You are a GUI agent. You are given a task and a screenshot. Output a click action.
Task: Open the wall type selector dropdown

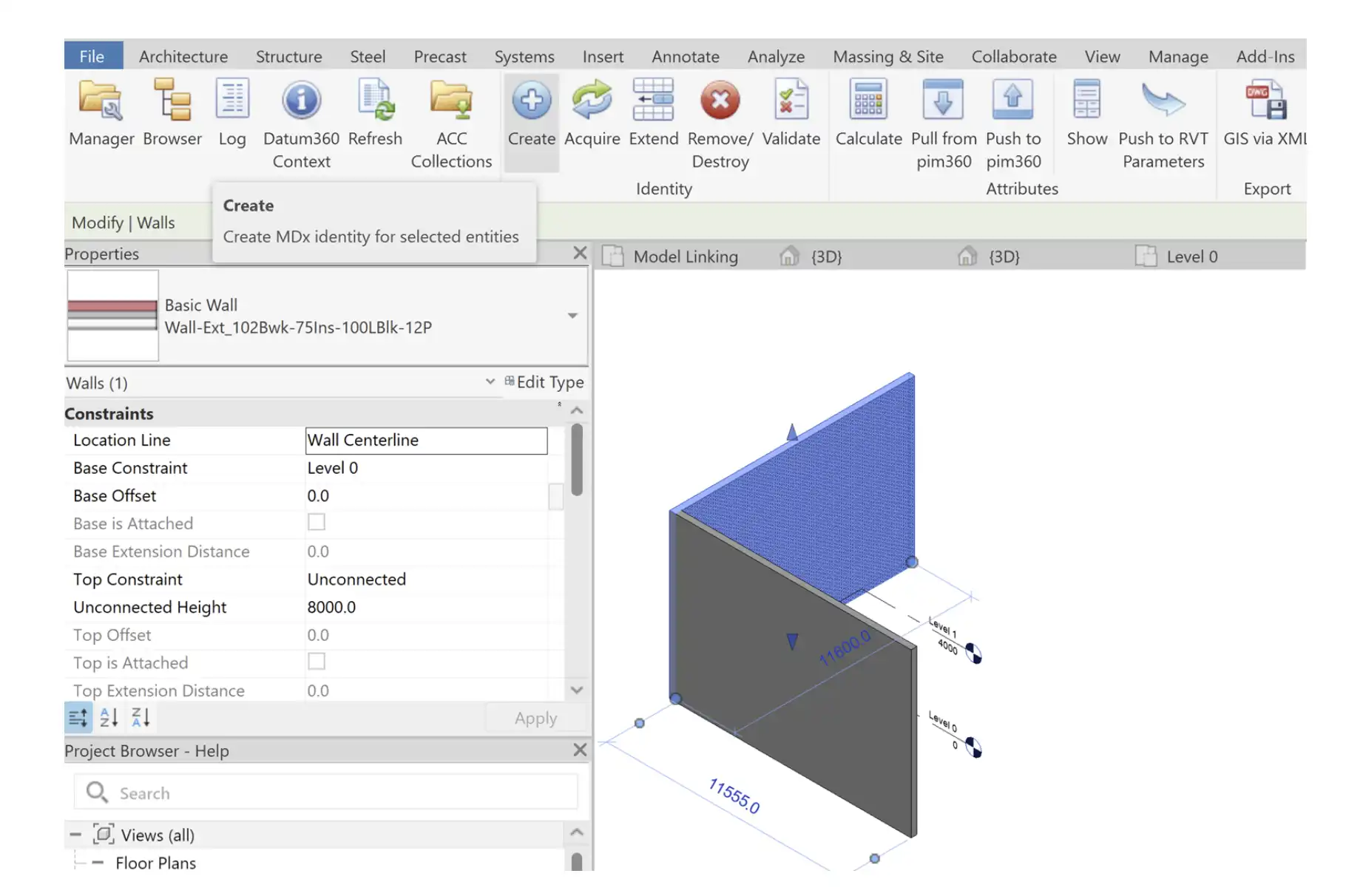pyautogui.click(x=572, y=316)
